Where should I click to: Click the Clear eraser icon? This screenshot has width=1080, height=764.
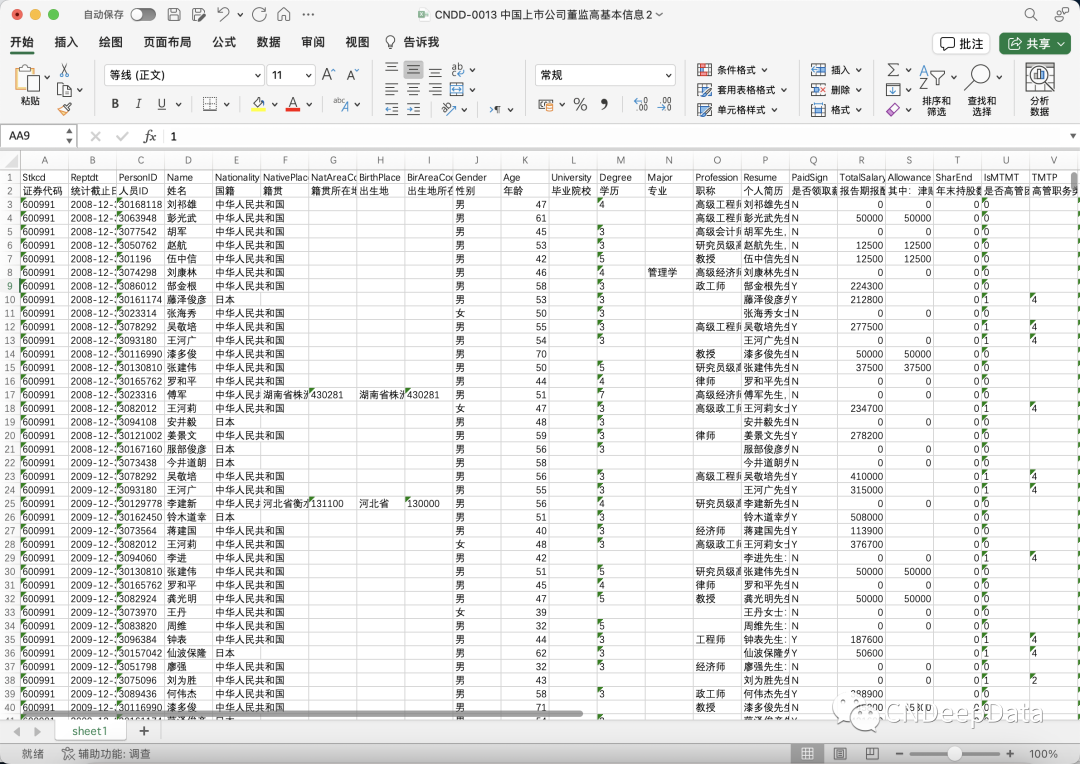pos(893,110)
